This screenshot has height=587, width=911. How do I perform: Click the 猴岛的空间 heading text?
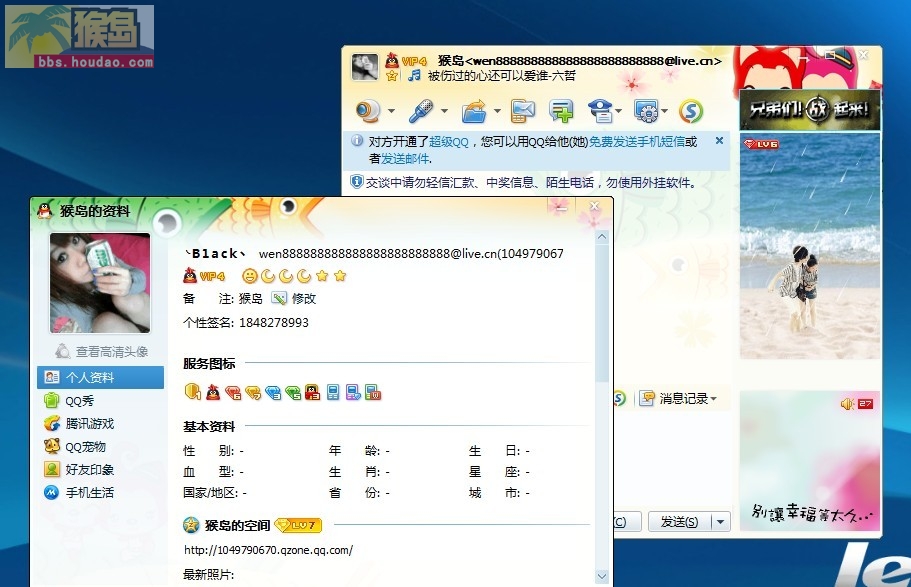(237, 525)
